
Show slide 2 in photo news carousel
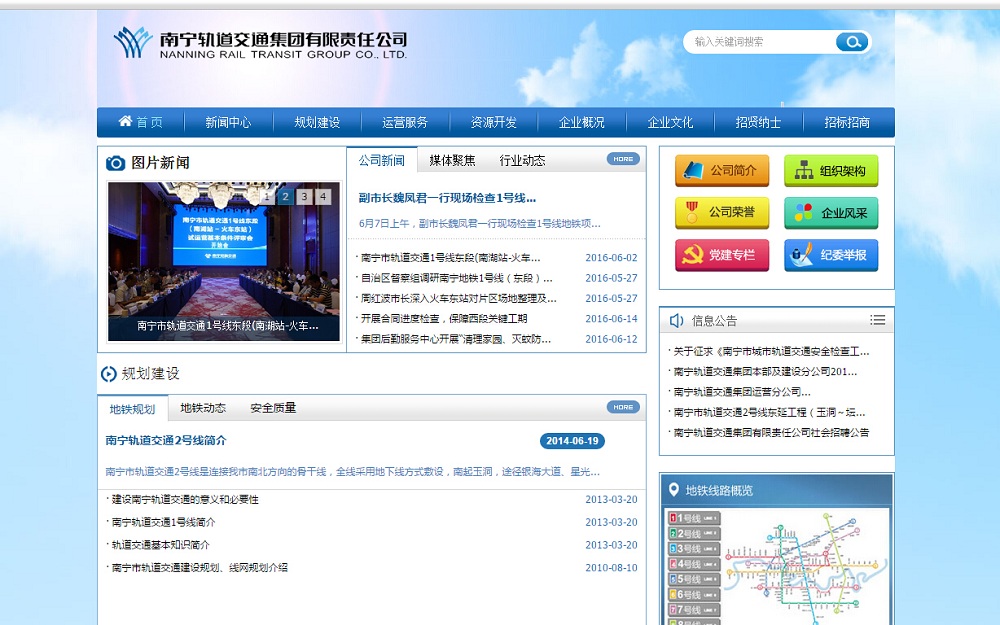(x=286, y=197)
